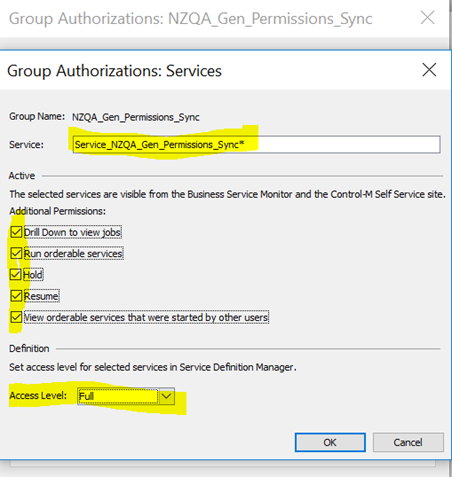
Task: Select the Group Name value NZQA_Gen_Permissions_Sync
Action: (136, 117)
